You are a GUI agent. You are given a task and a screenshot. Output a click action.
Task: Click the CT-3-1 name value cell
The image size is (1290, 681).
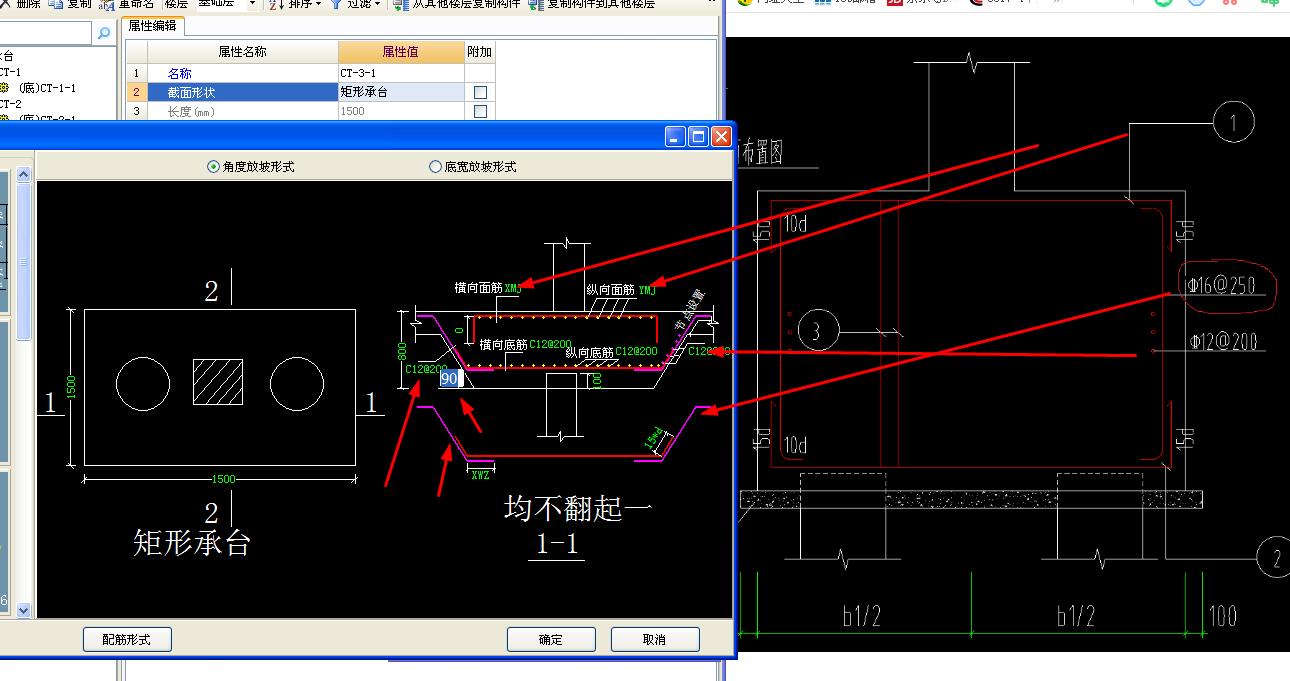[401, 73]
